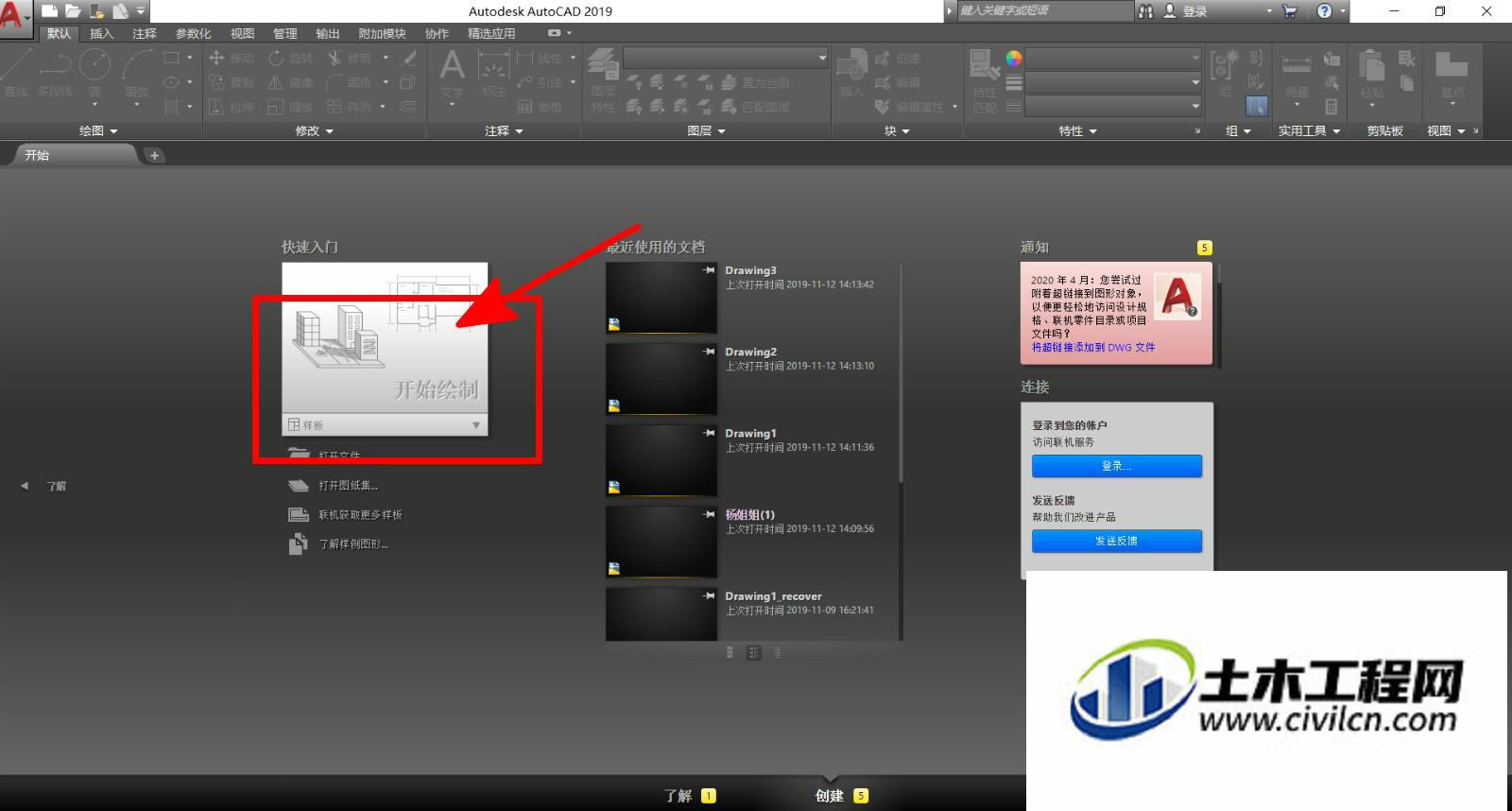Expand the quick access toolbar customize arrow
This screenshot has width=1512, height=811.
coord(141,11)
